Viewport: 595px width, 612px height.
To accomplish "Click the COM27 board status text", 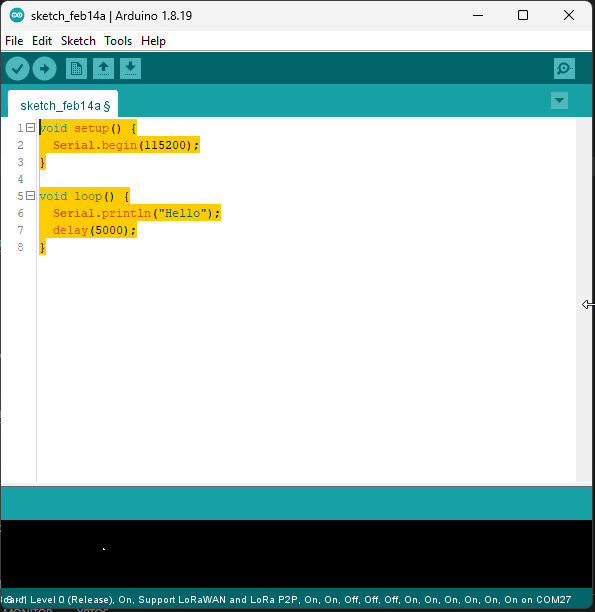I will pyautogui.click(x=553, y=600).
